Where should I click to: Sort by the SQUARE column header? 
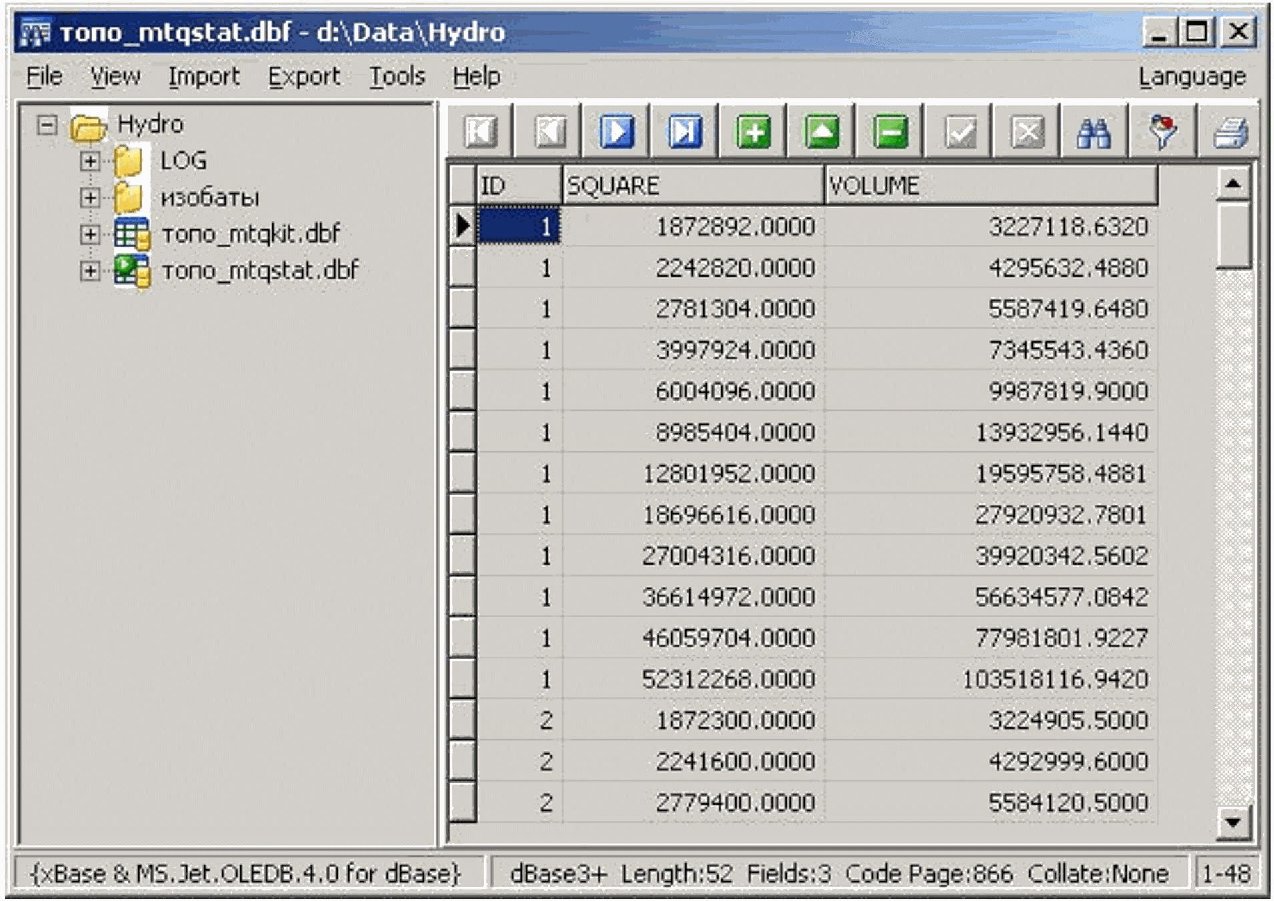coord(692,185)
